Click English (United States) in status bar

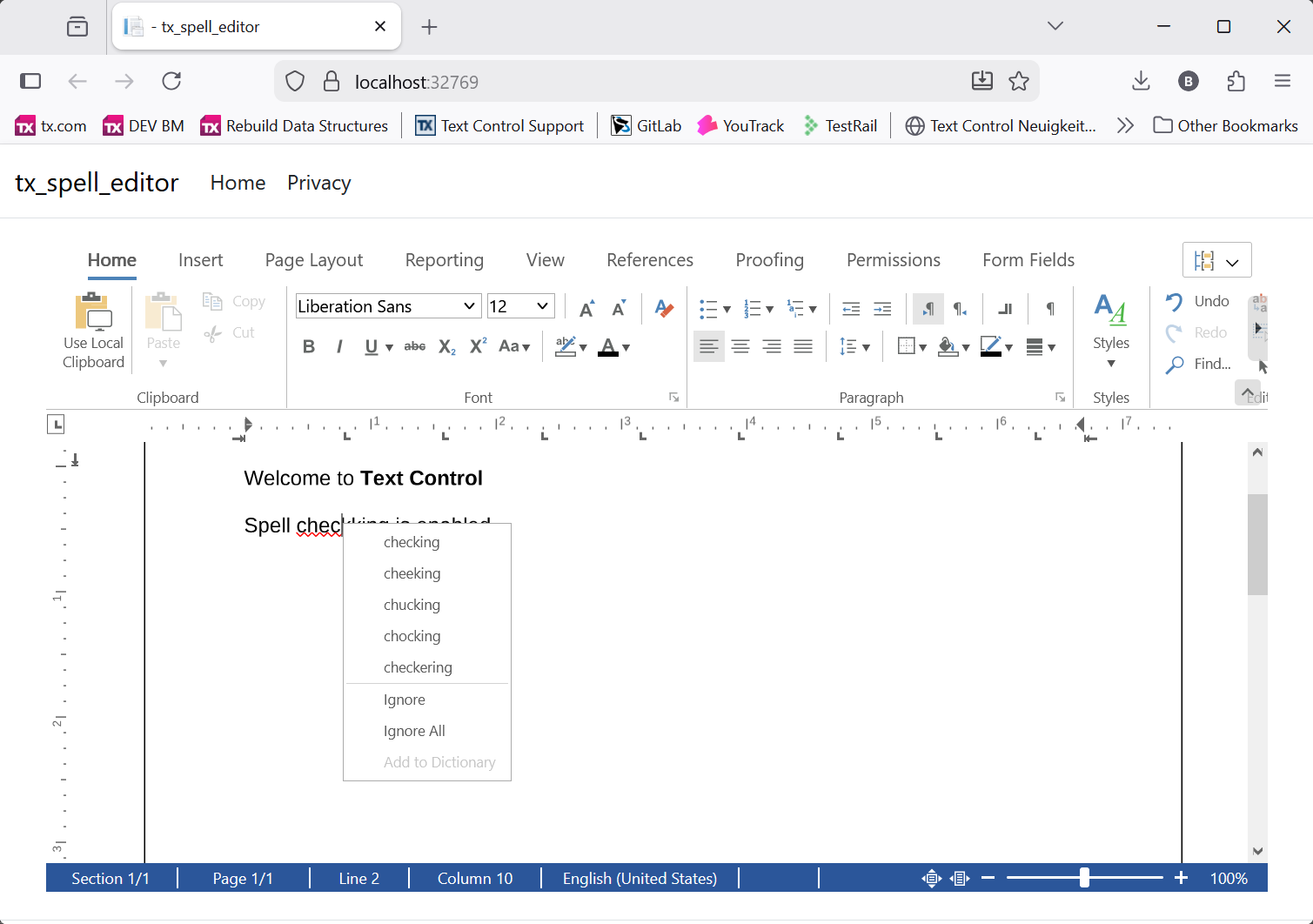click(x=640, y=878)
